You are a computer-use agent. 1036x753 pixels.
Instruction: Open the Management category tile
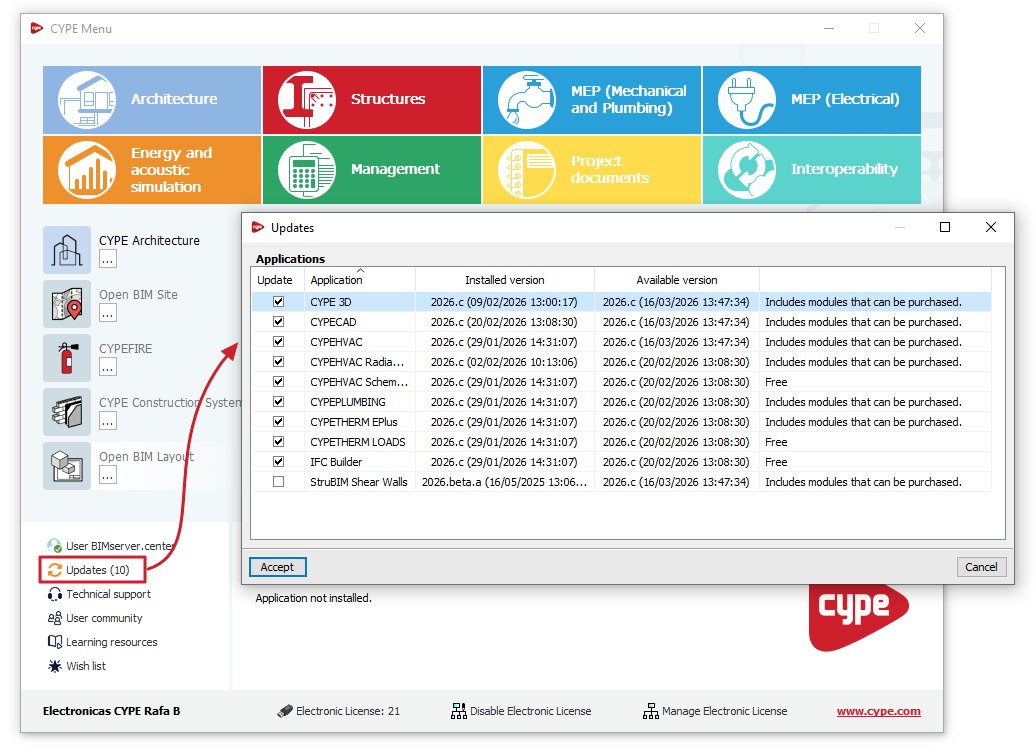372,170
